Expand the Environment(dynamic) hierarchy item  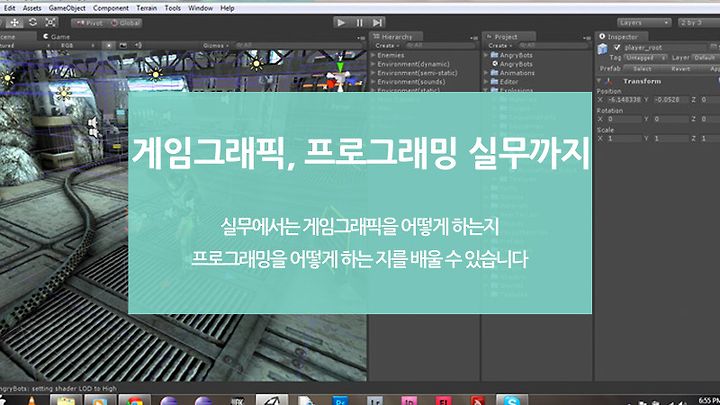point(373,64)
